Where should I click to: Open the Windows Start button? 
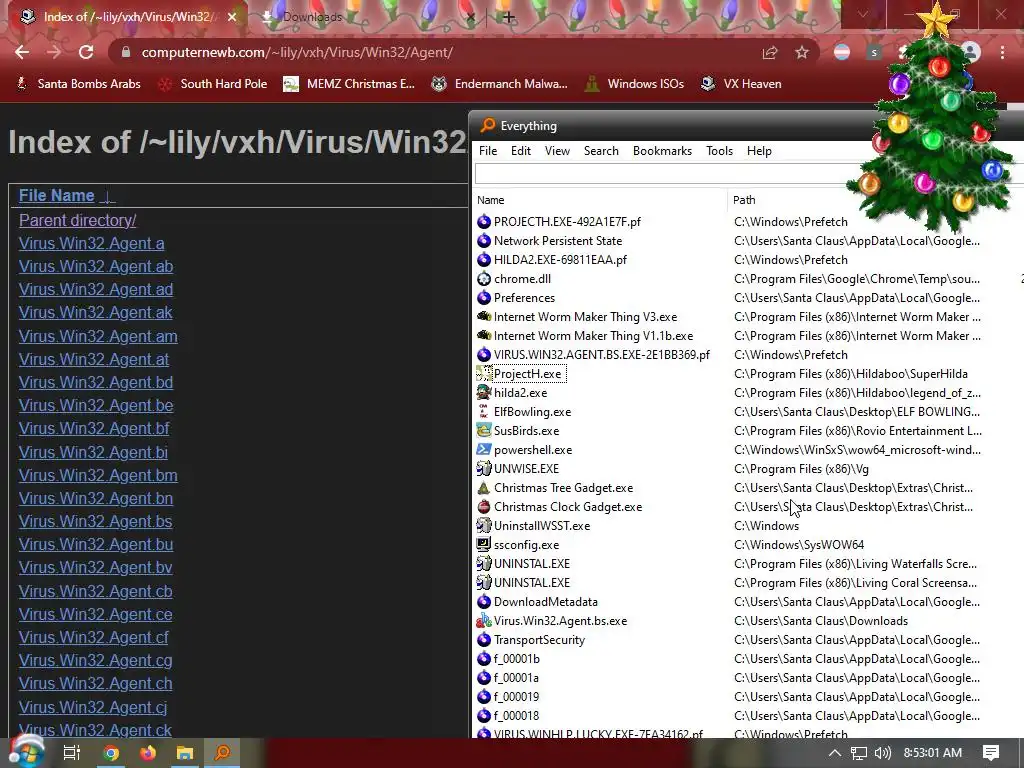(x=27, y=753)
